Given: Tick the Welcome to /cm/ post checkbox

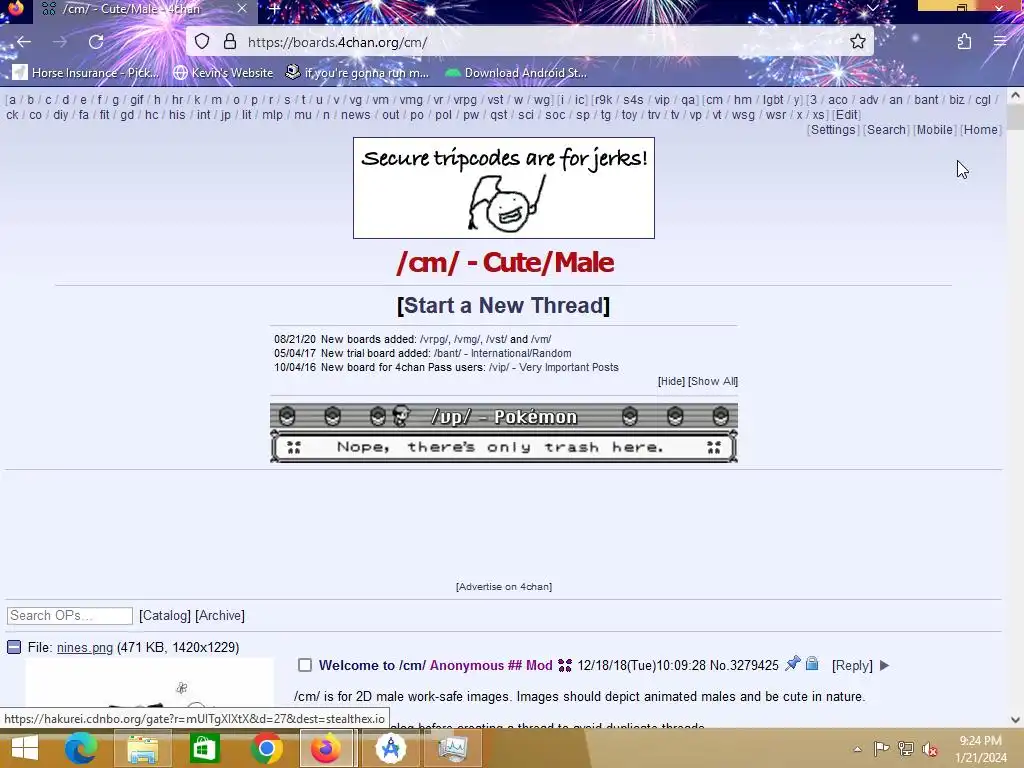Looking at the screenshot, I should tap(305, 665).
